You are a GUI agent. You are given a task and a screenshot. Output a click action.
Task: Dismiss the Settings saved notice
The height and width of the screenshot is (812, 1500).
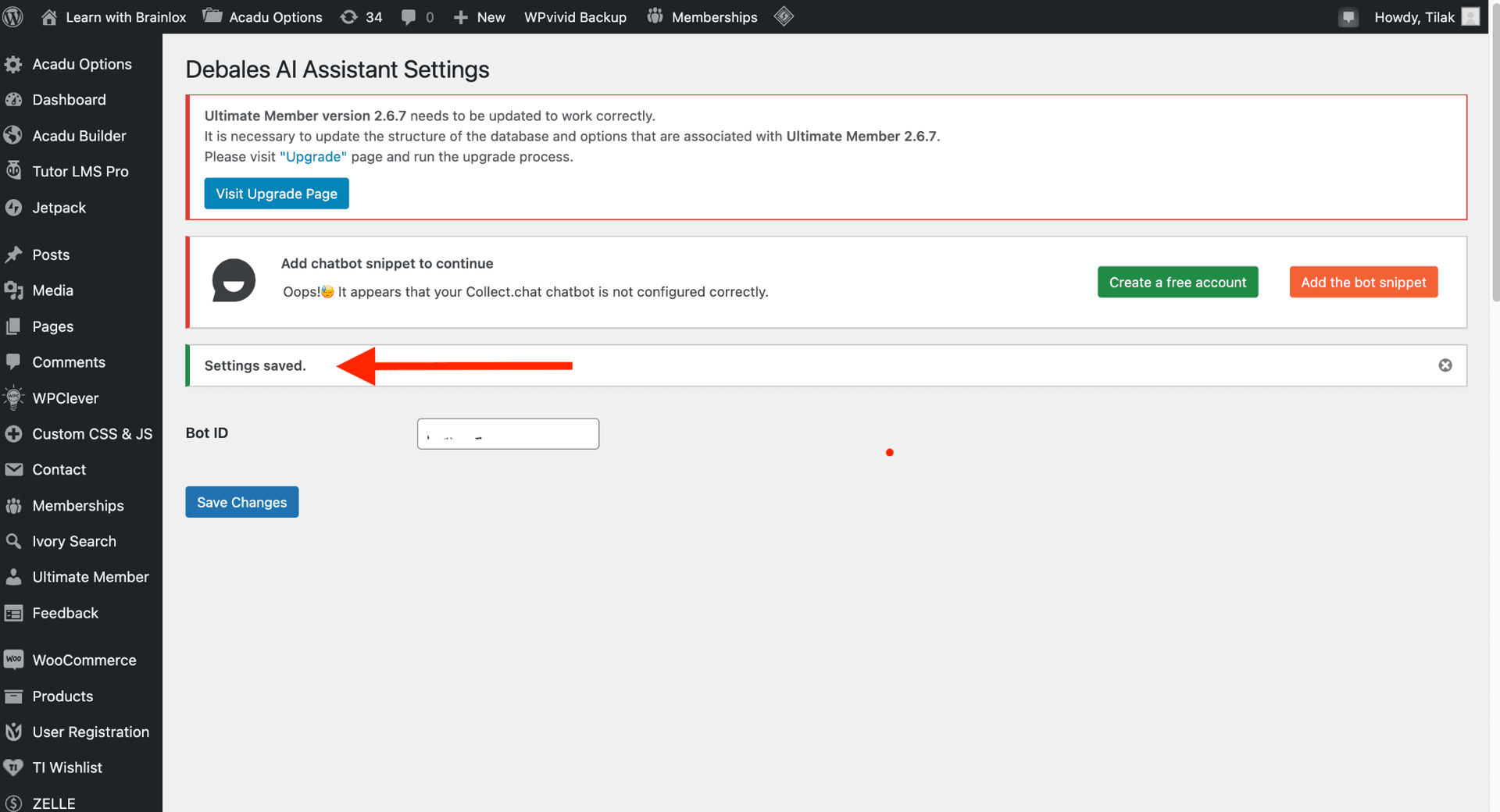(1445, 365)
